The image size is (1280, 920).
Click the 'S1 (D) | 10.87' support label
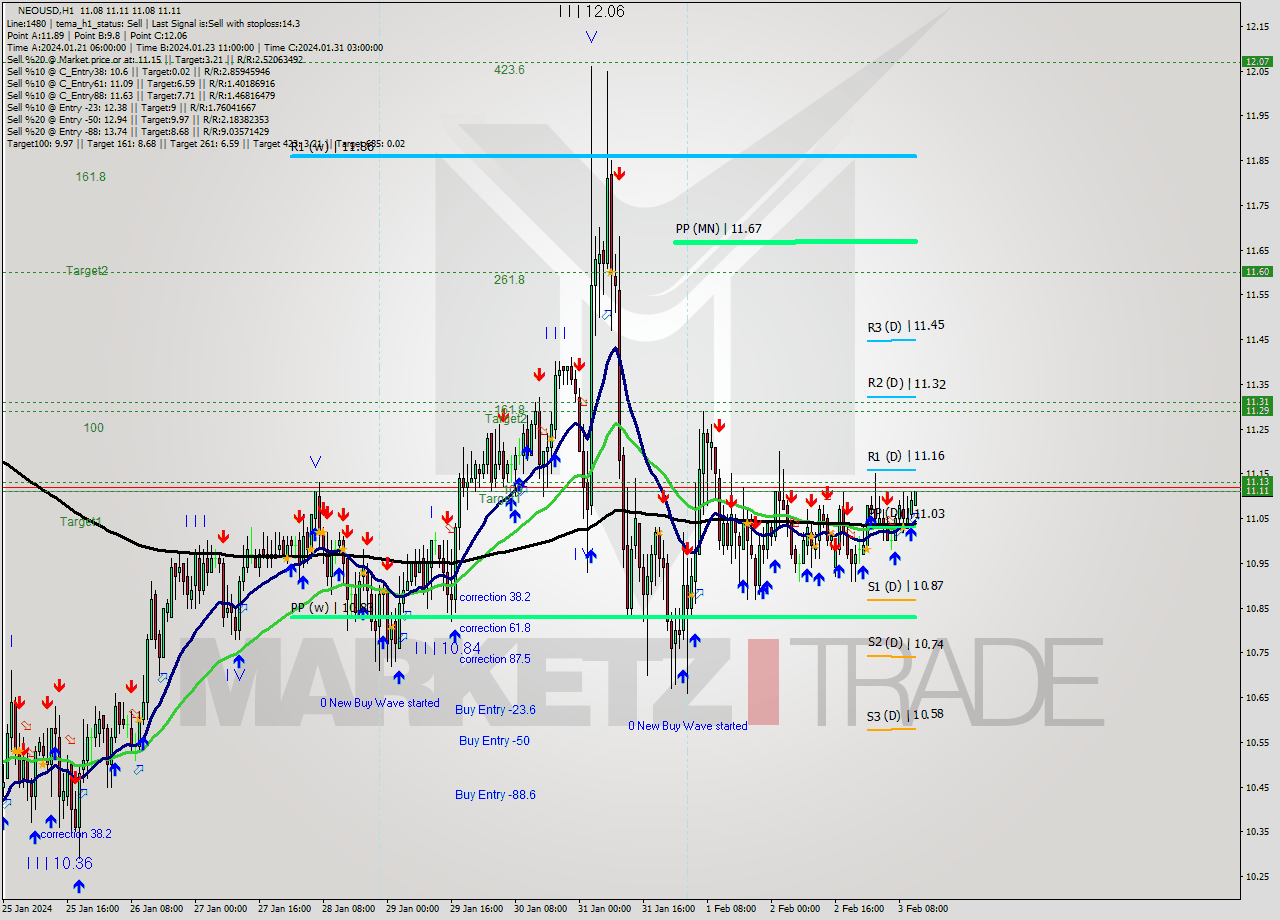(x=906, y=586)
